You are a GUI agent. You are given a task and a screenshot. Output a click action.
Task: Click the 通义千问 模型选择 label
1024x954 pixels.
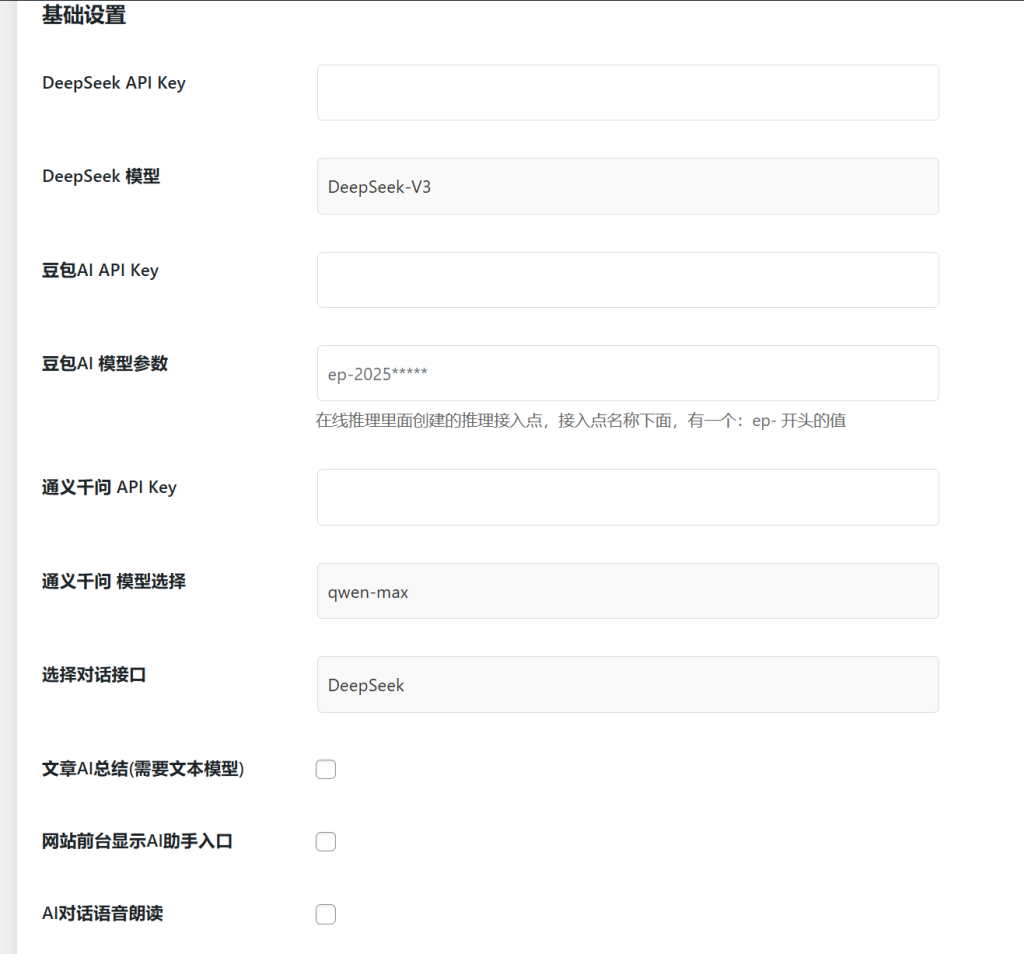tap(114, 581)
